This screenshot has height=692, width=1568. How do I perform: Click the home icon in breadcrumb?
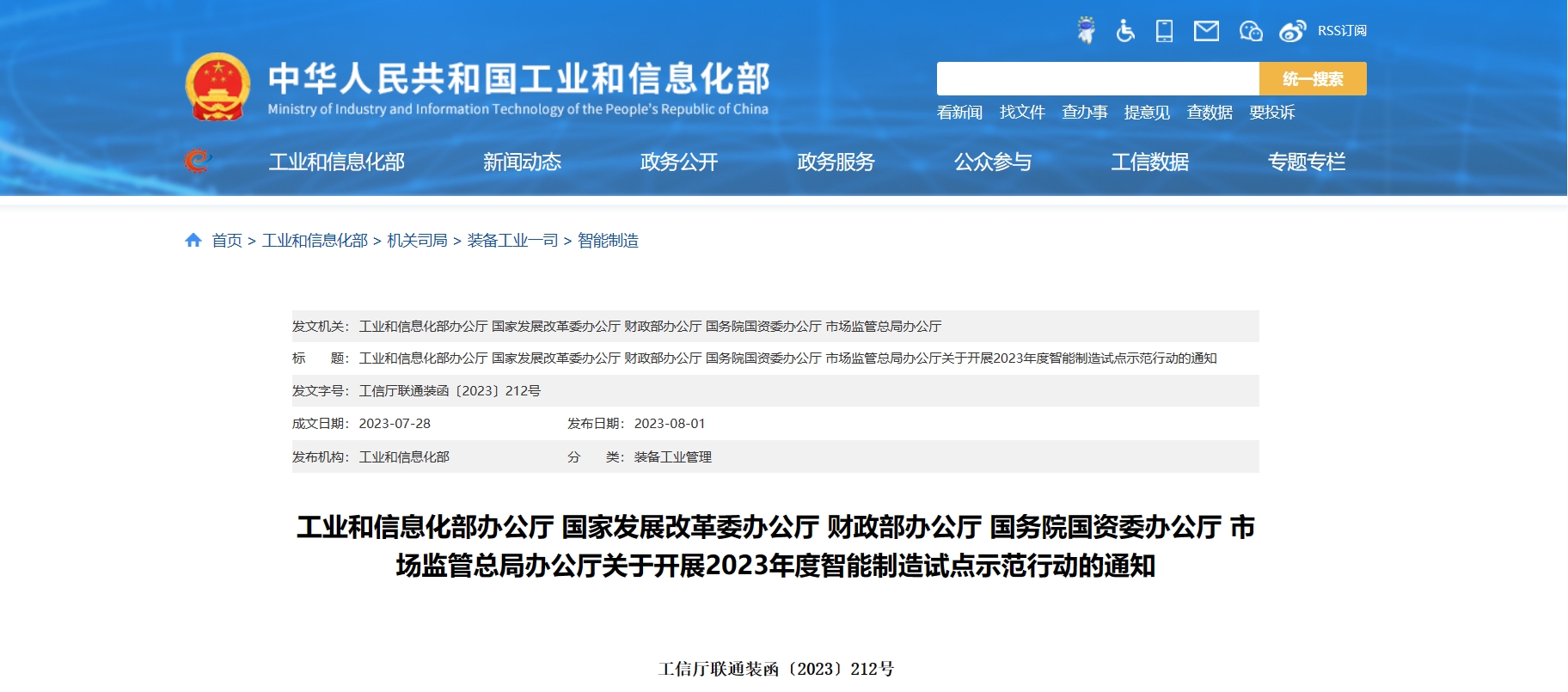click(193, 241)
